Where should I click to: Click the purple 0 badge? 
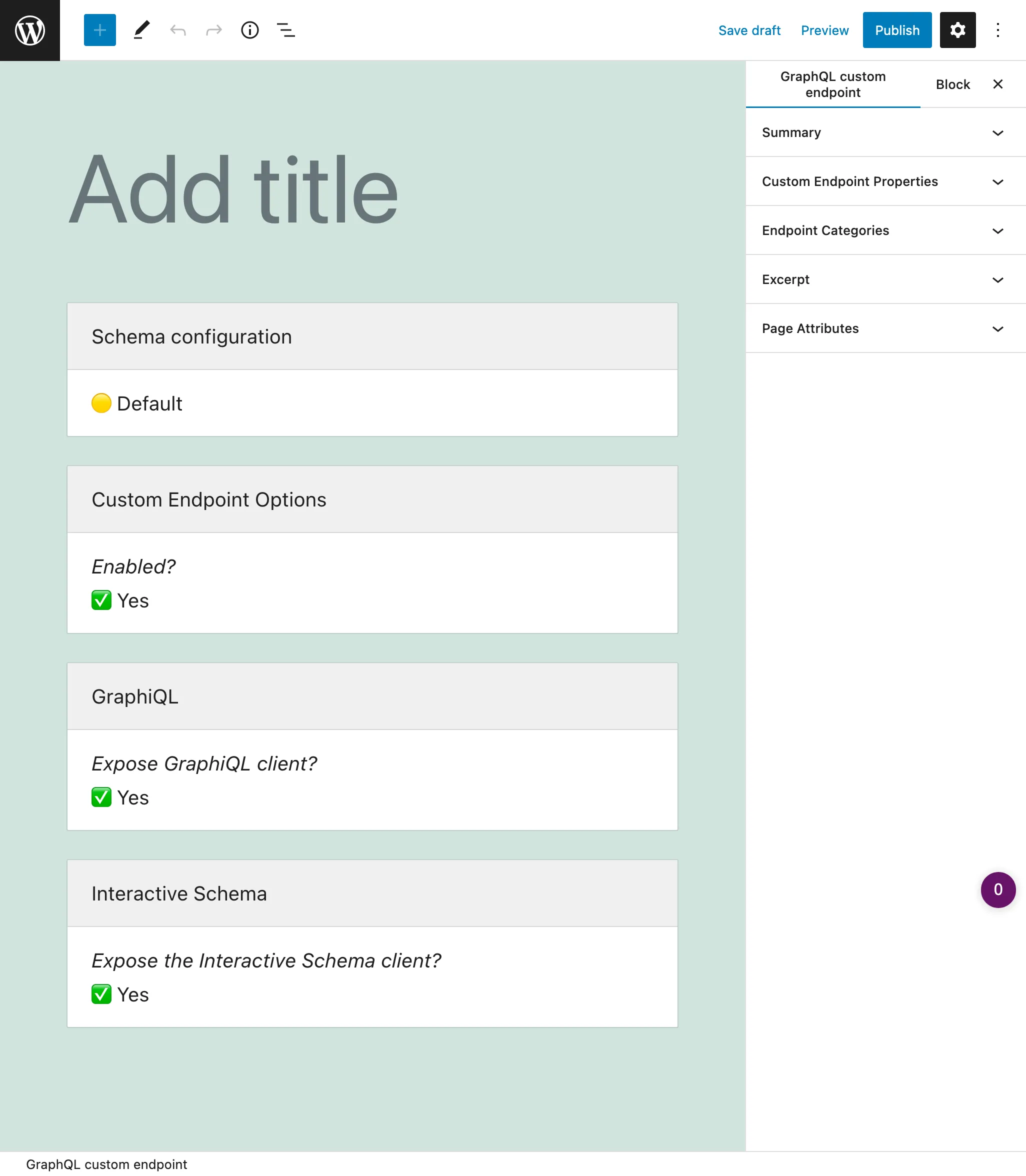tap(998, 889)
